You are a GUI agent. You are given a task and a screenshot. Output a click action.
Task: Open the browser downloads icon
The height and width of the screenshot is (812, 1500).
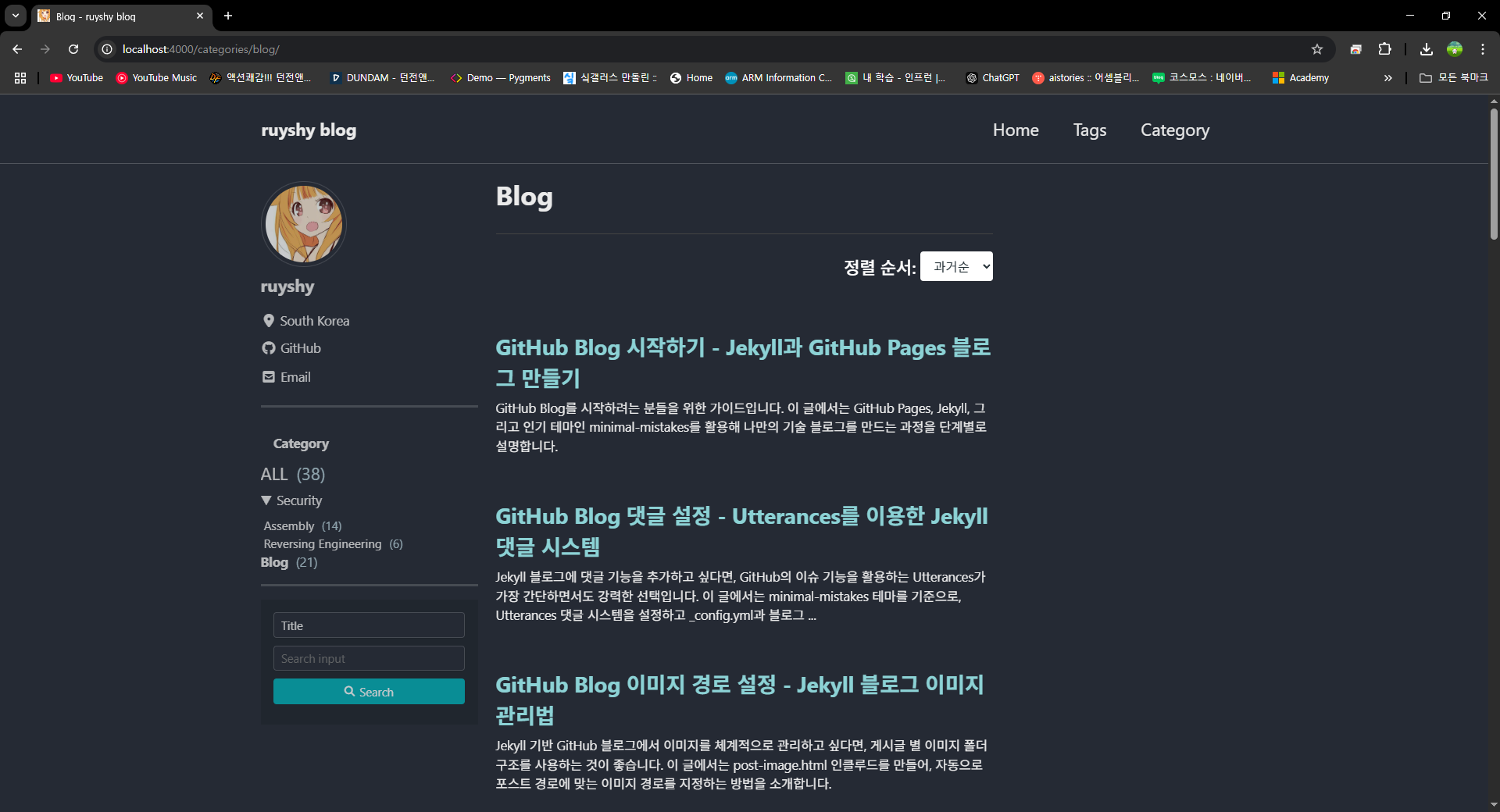(1426, 49)
